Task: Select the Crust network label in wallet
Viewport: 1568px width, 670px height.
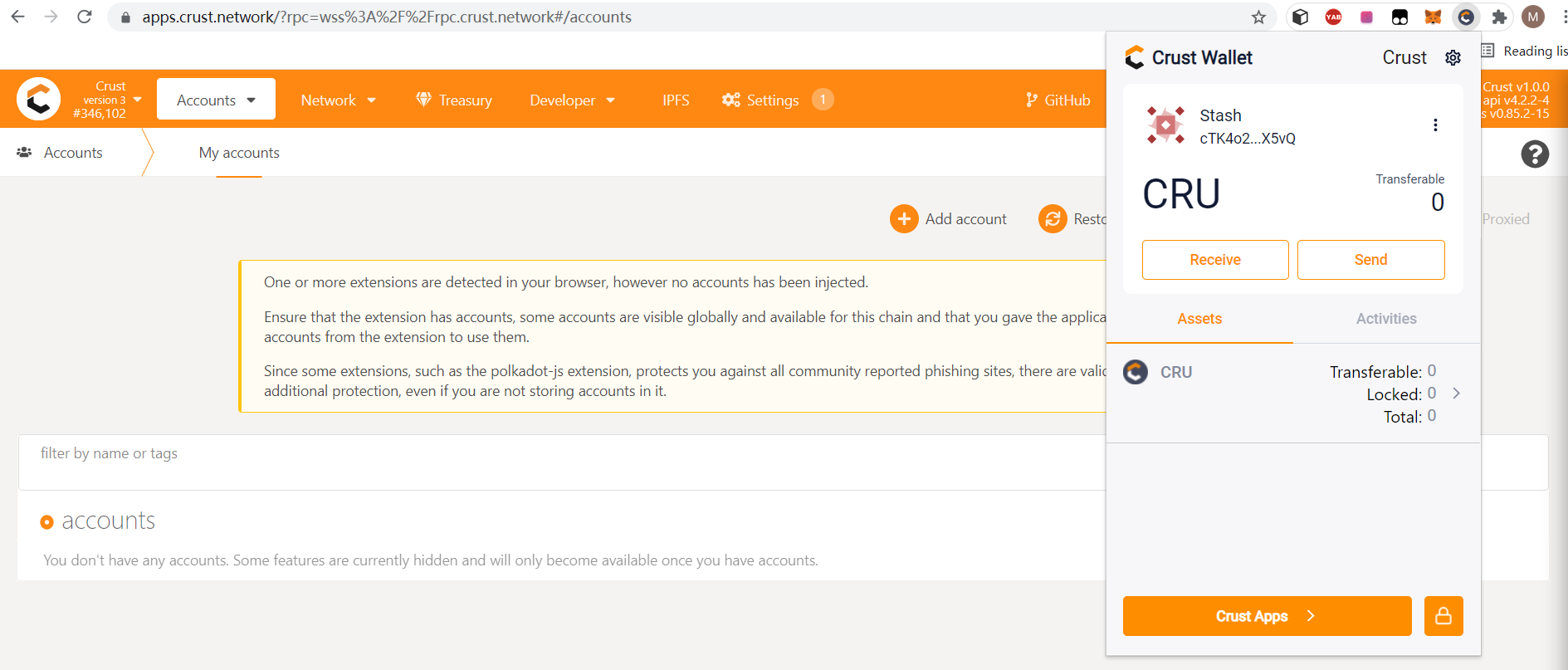Action: tap(1404, 57)
